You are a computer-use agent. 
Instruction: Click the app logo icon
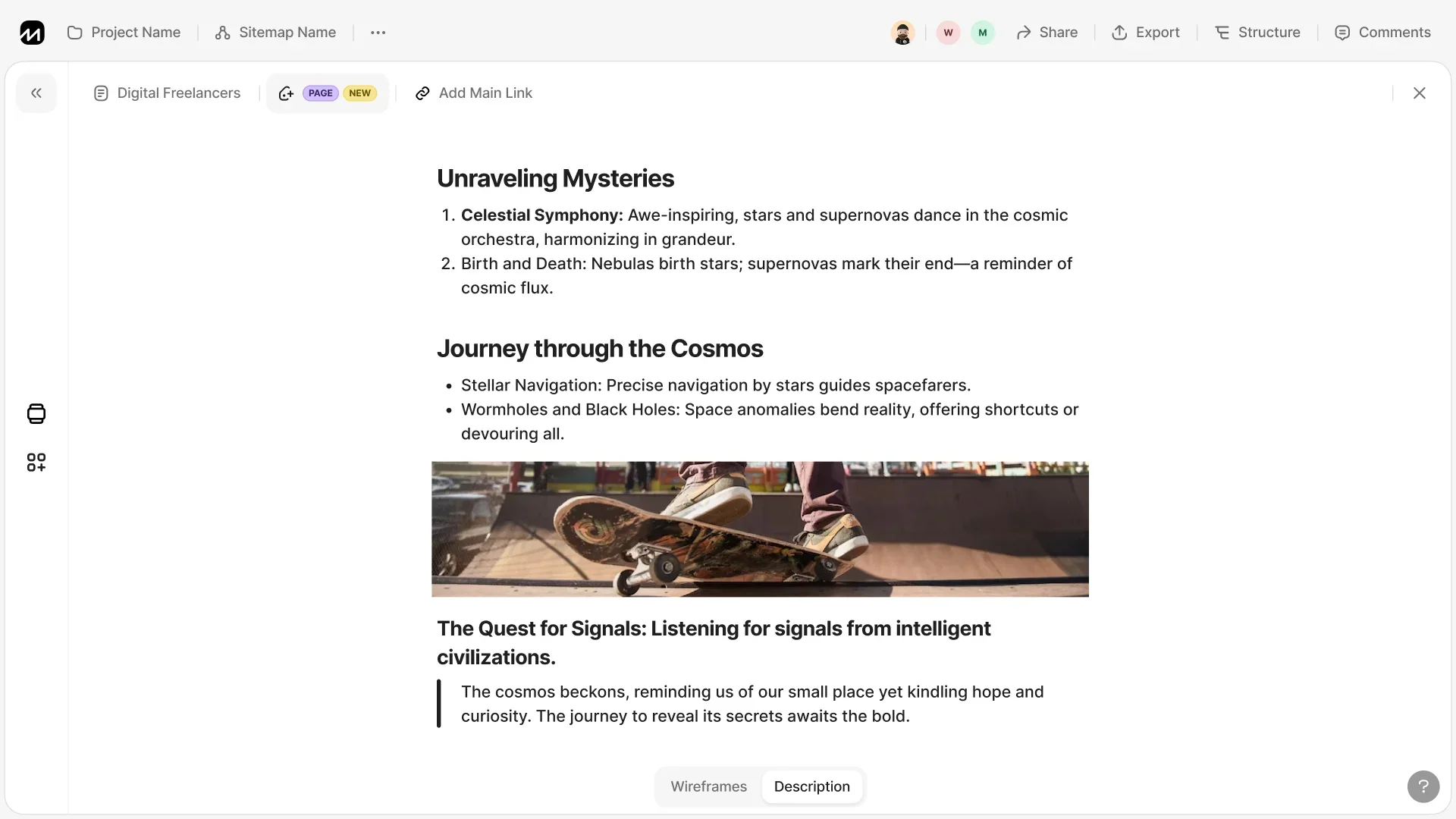click(x=32, y=33)
